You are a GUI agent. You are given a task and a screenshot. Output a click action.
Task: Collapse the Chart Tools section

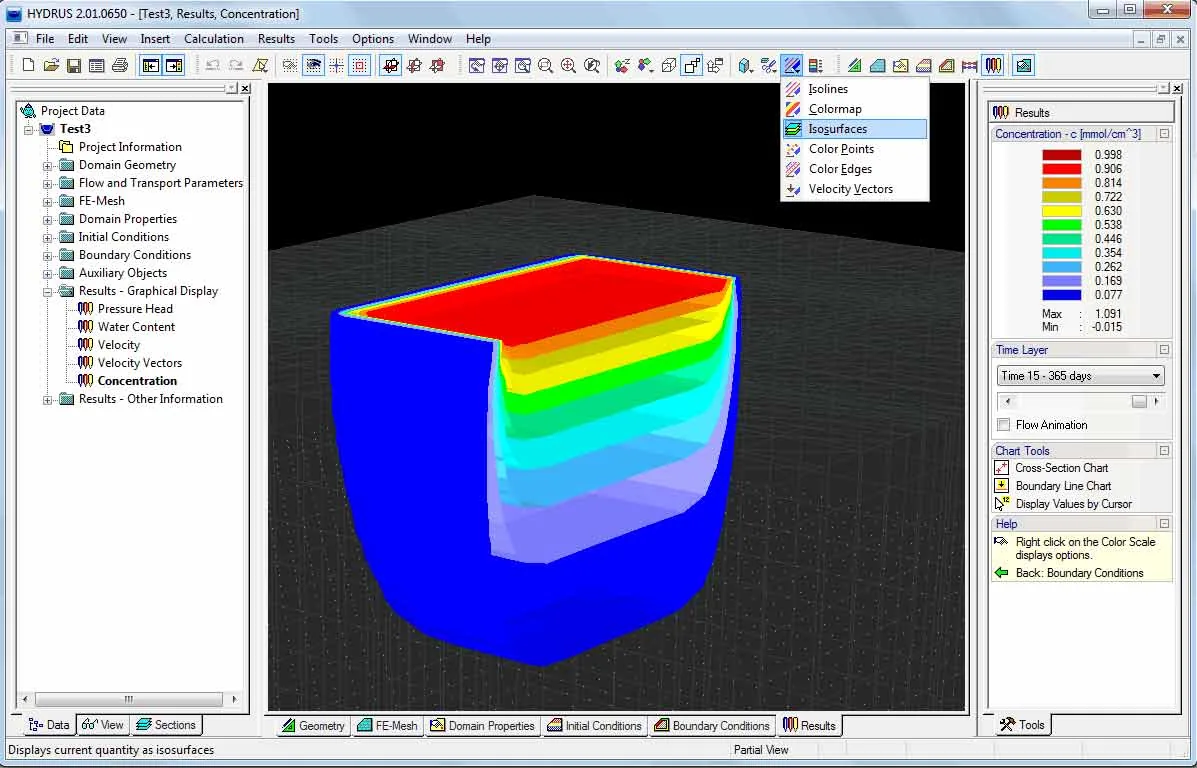pyautogui.click(x=1164, y=450)
